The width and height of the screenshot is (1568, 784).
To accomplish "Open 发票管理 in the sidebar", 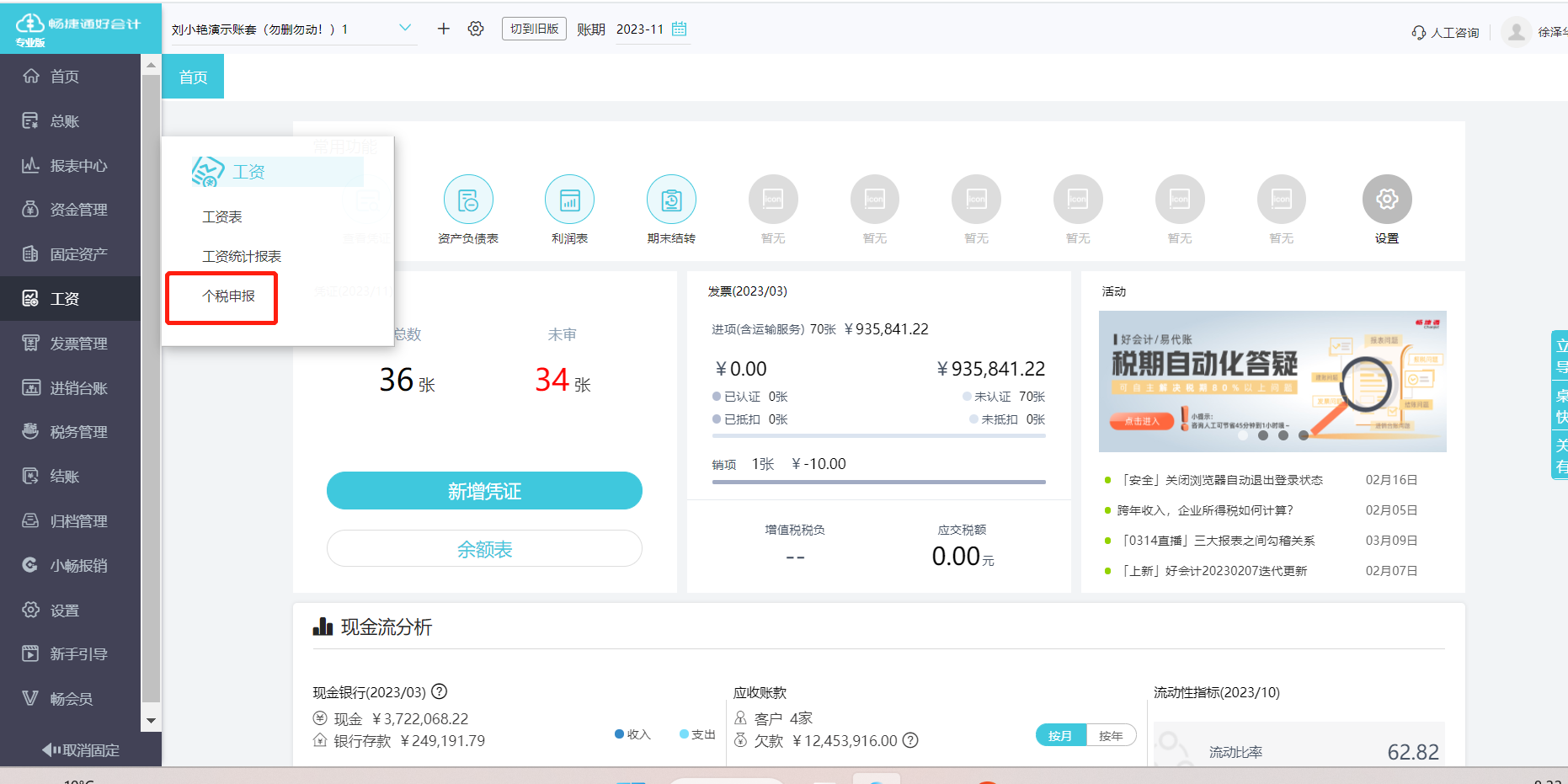I will (72, 343).
